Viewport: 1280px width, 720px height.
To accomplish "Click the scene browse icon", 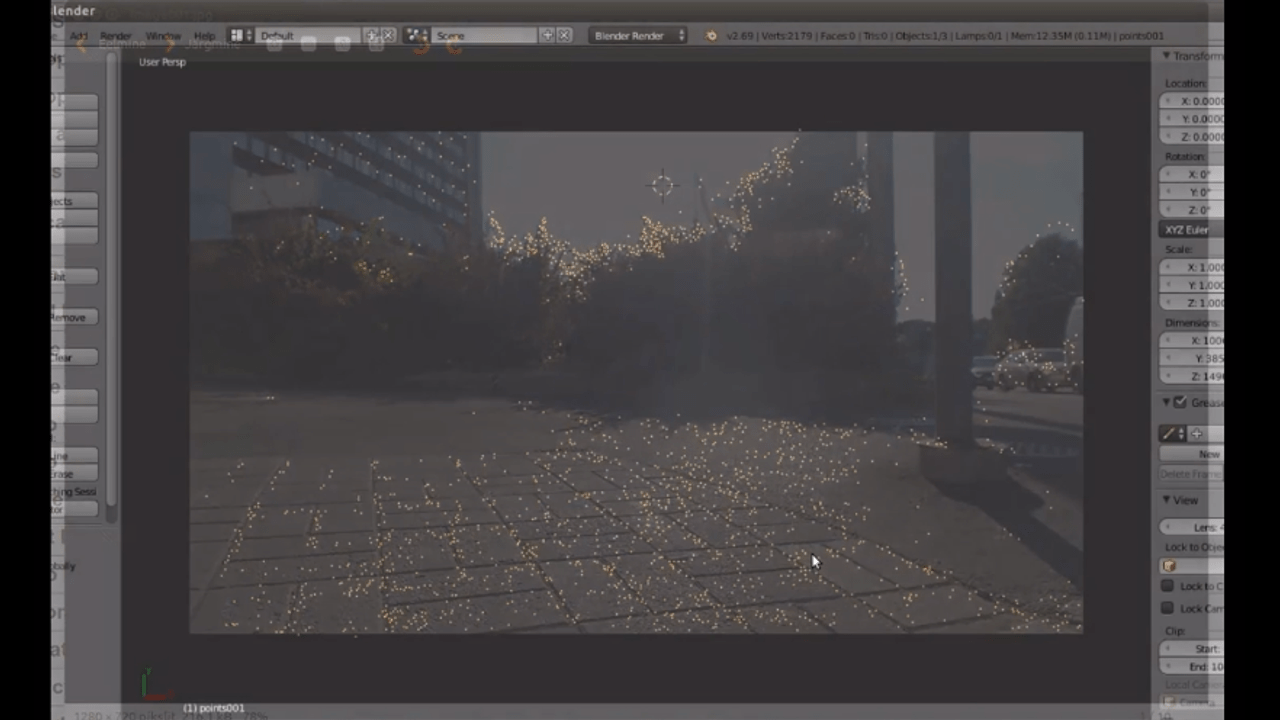I will 417,36.
